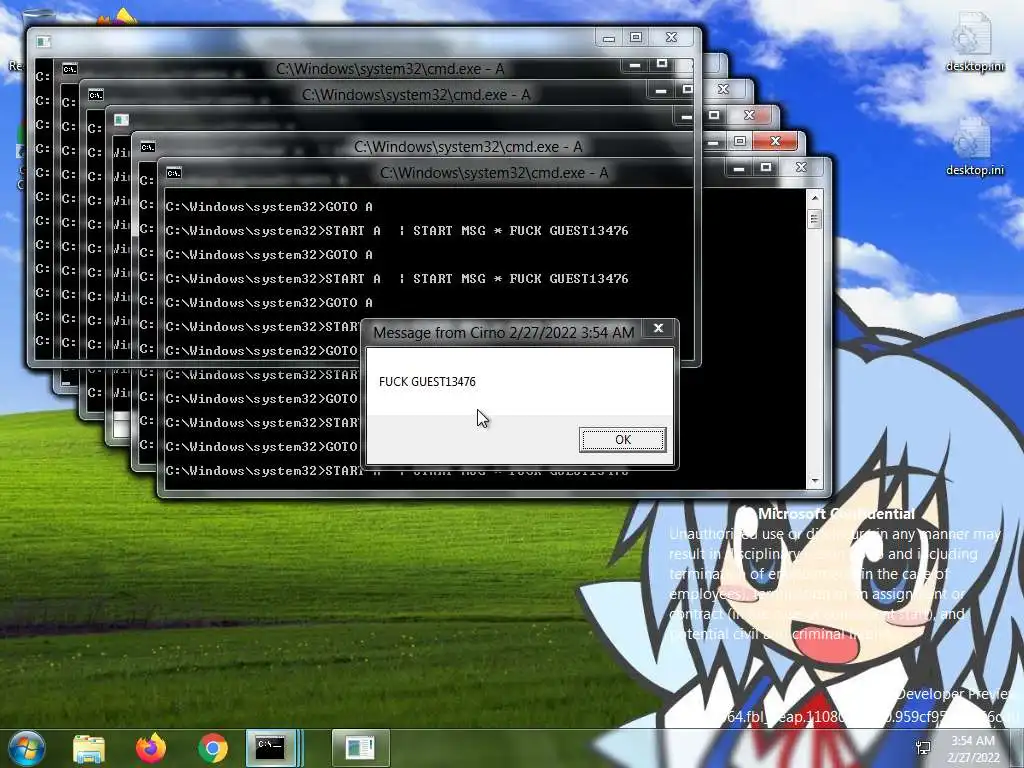Image resolution: width=1024 pixels, height=768 pixels.
Task: Select the taskbar button right of cmd.exe
Action: [360, 747]
